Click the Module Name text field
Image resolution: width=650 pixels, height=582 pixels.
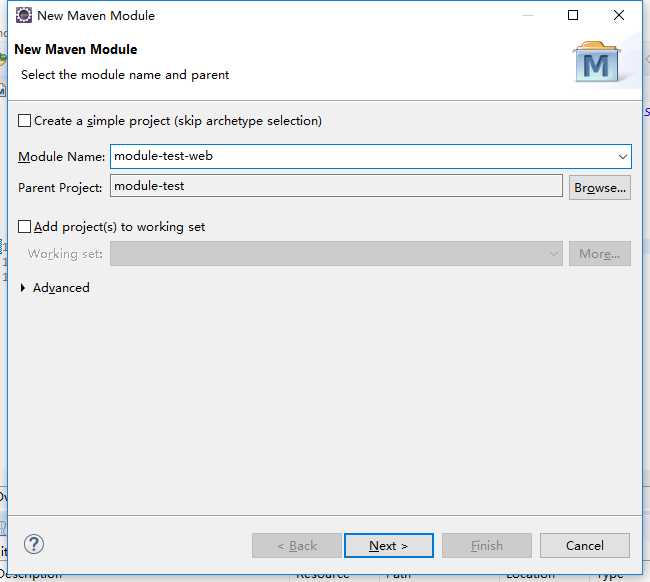[371, 157]
